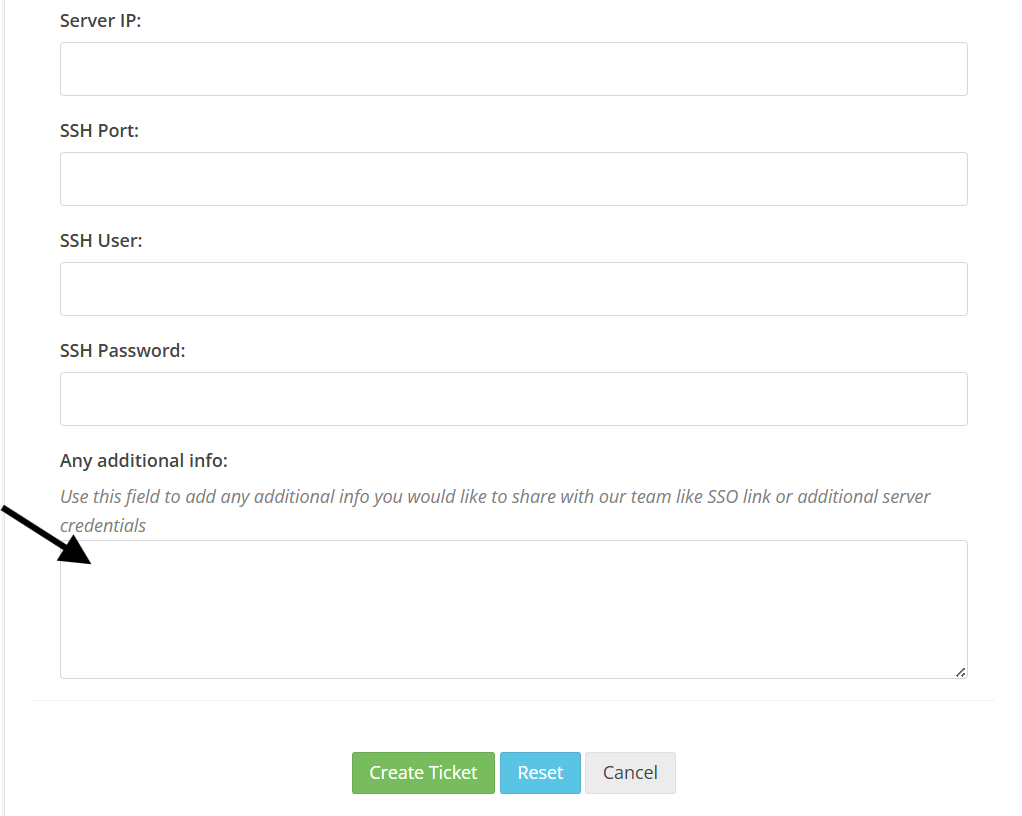Click the SSH User input field
This screenshot has height=816, width=1022.
pos(513,288)
